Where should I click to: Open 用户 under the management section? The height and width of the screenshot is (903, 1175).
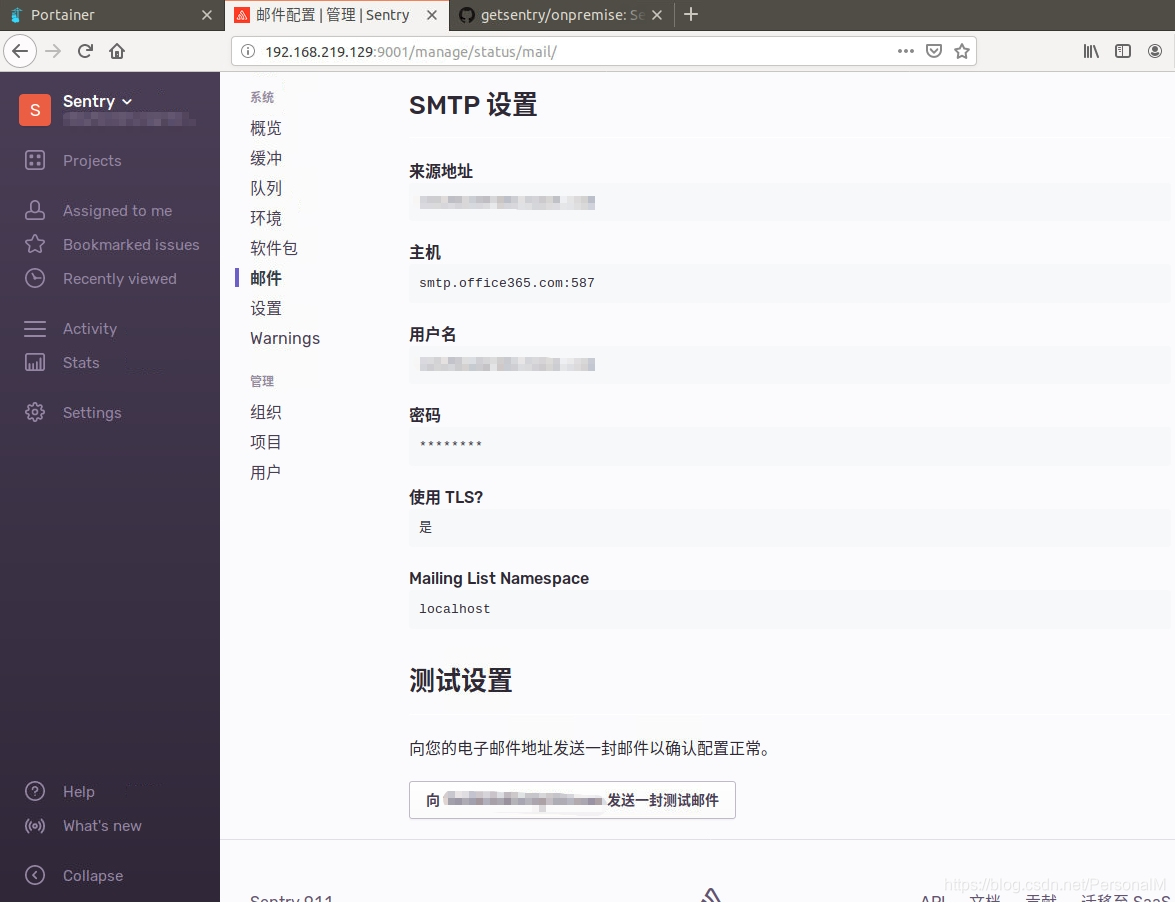pos(266,472)
